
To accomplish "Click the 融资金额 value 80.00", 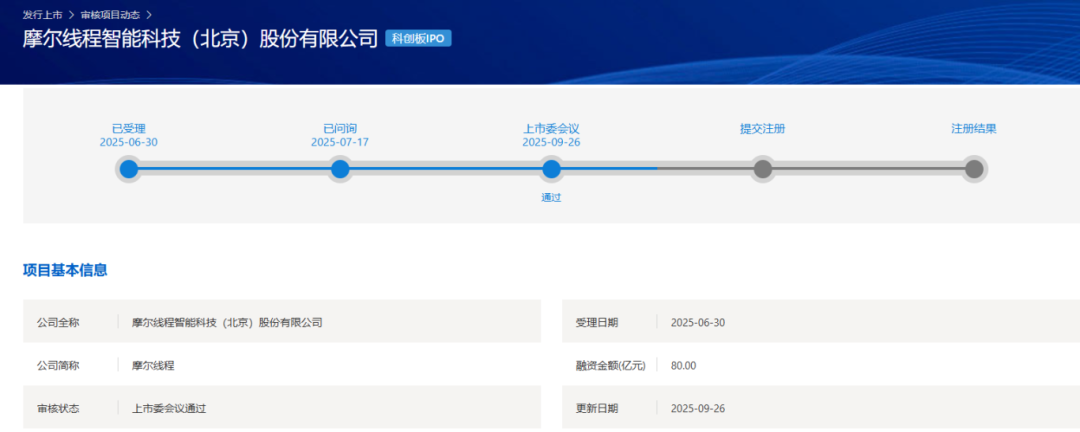I will 683,365.
